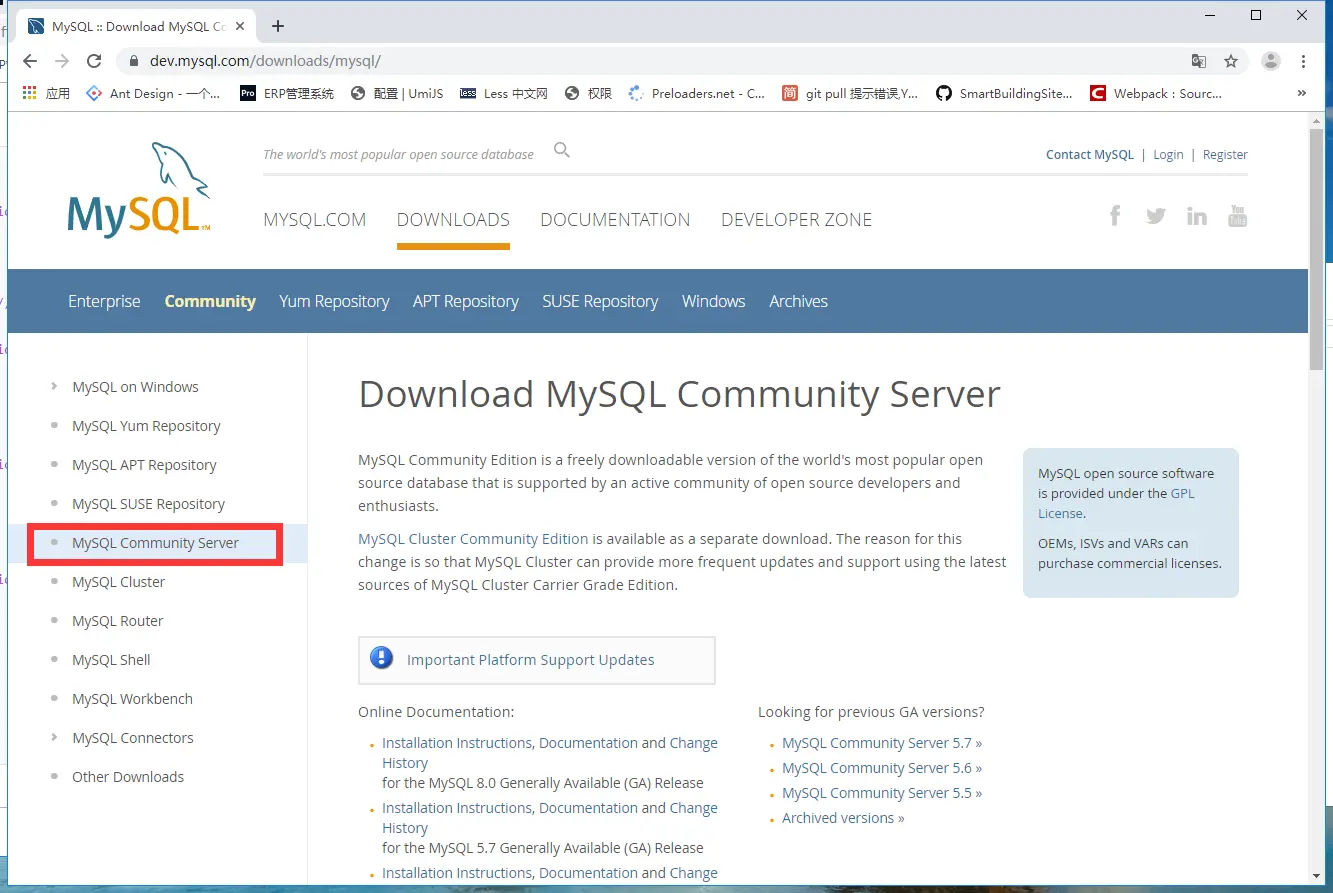Open the 应用 apps bookmark
Screen dimensions: 1333x893
[46, 93]
